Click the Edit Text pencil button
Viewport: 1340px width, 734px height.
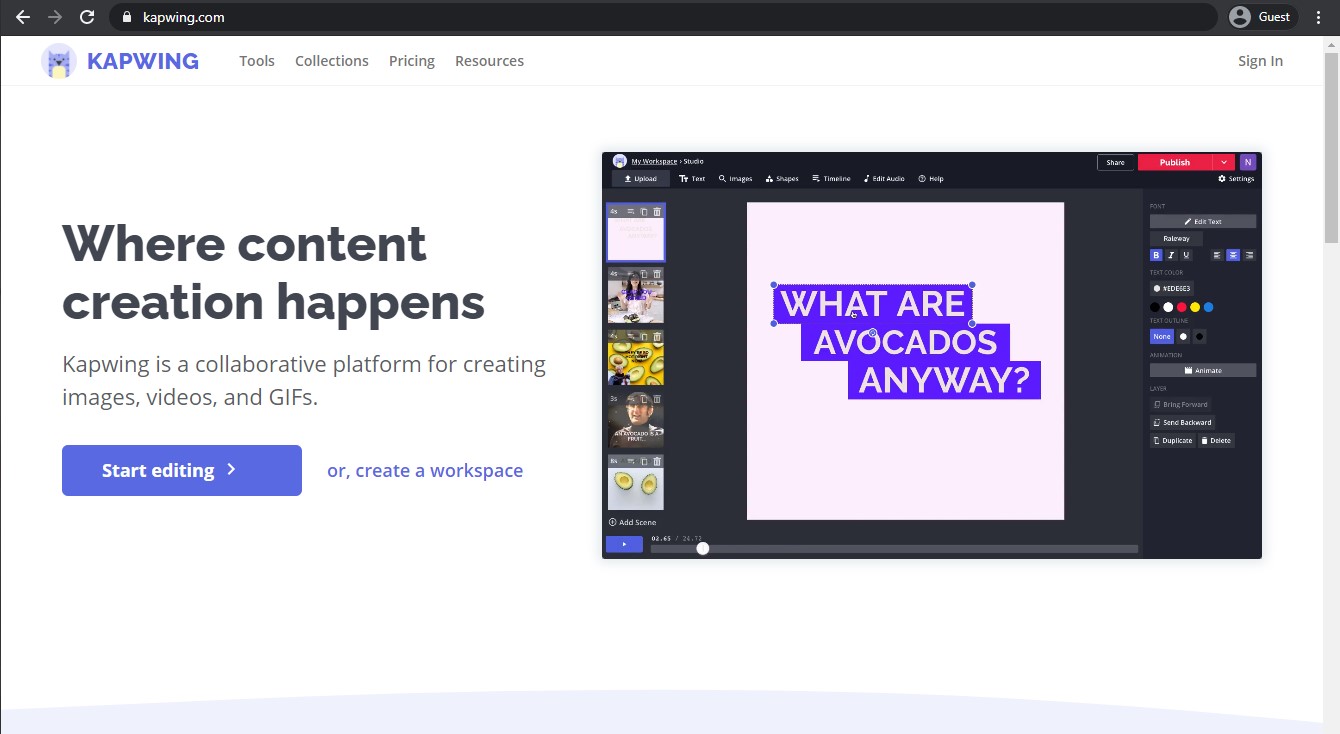(x=1203, y=221)
